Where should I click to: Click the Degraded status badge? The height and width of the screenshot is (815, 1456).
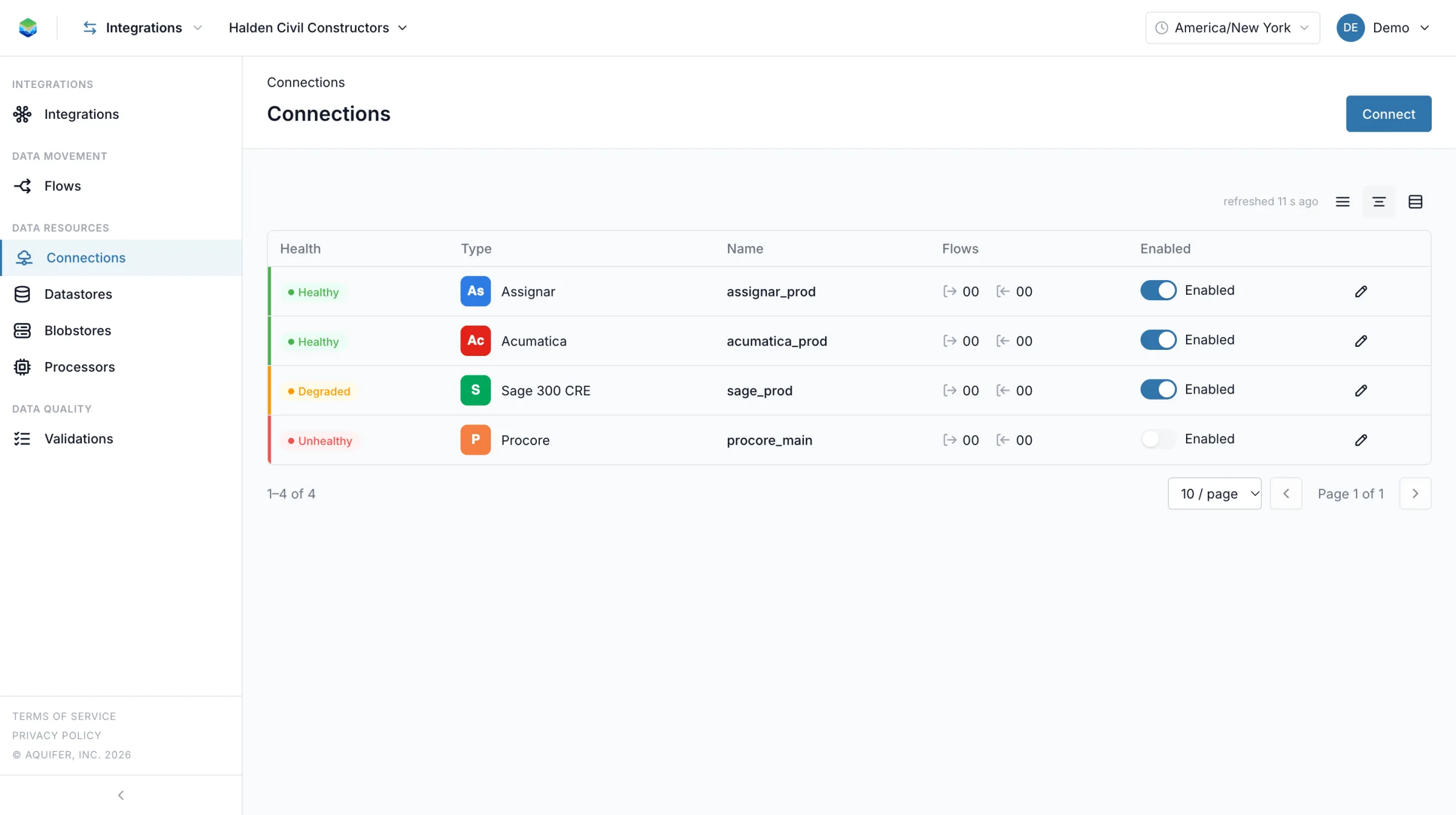319,391
